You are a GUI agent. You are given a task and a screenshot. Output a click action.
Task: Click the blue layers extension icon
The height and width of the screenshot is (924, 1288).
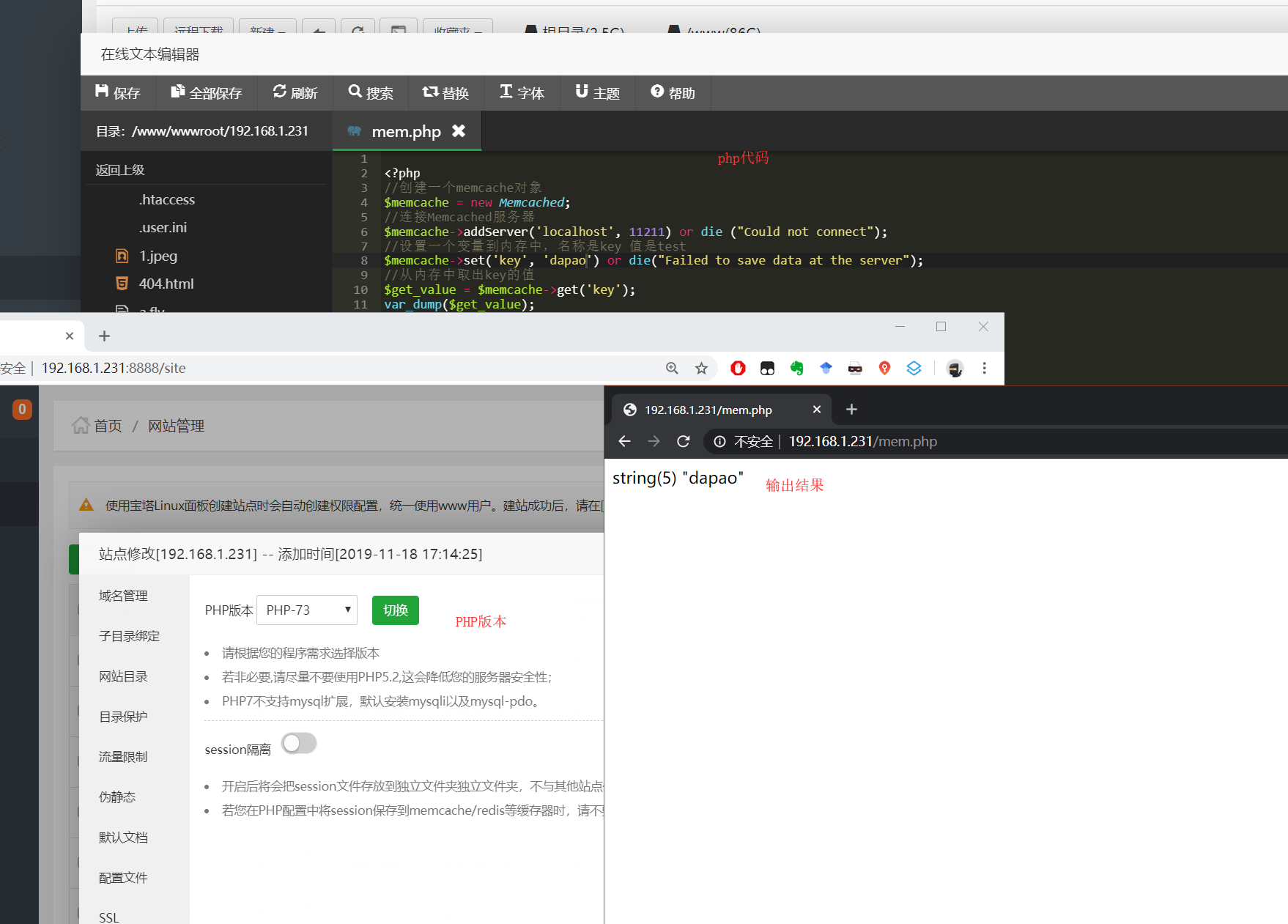(914, 369)
